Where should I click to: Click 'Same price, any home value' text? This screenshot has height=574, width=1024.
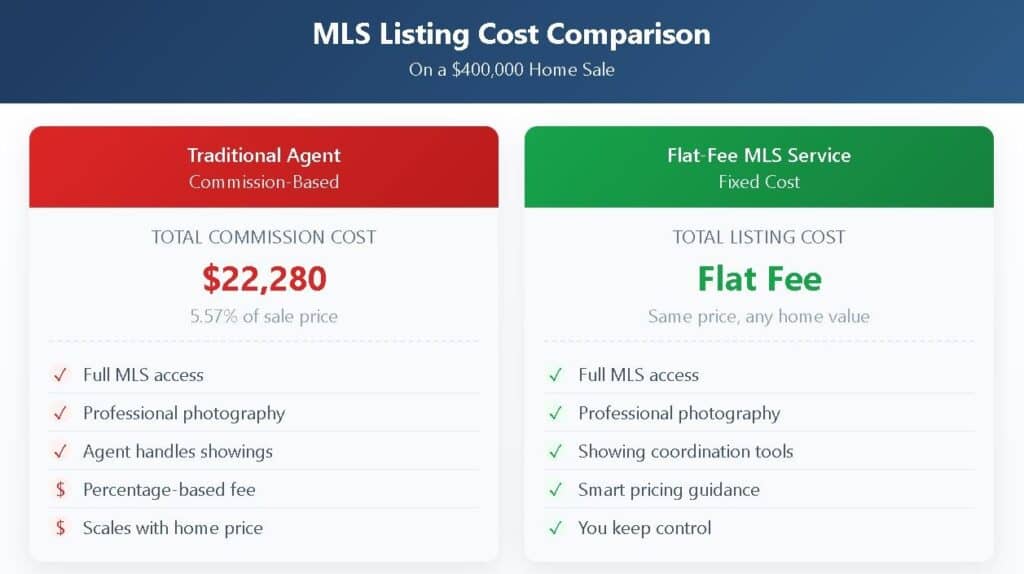[759, 316]
